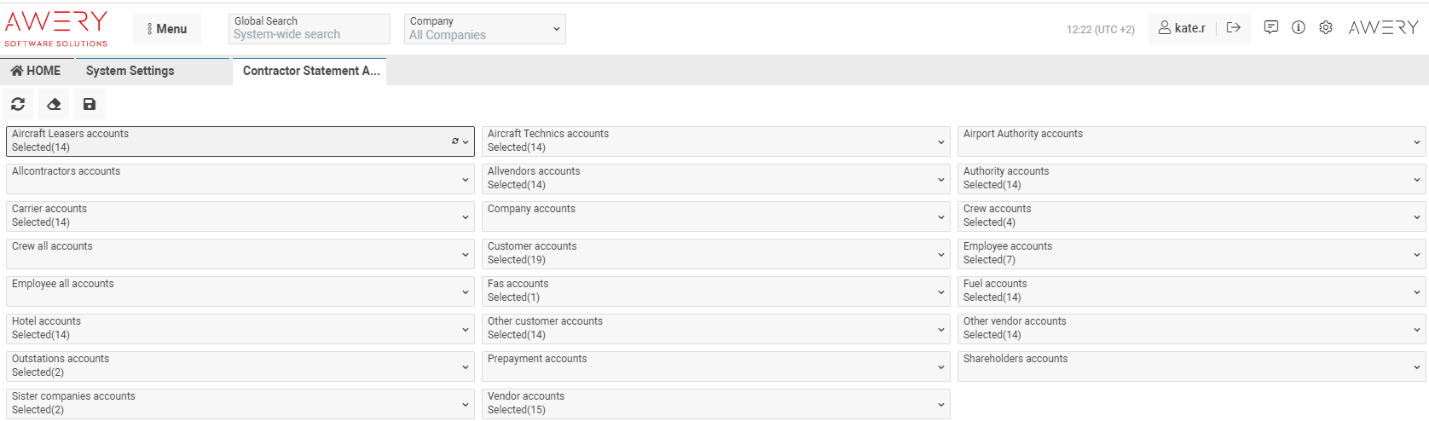
Task: Click the small refresh icon in Aircraft Leasers accounts
Action: coord(455,142)
